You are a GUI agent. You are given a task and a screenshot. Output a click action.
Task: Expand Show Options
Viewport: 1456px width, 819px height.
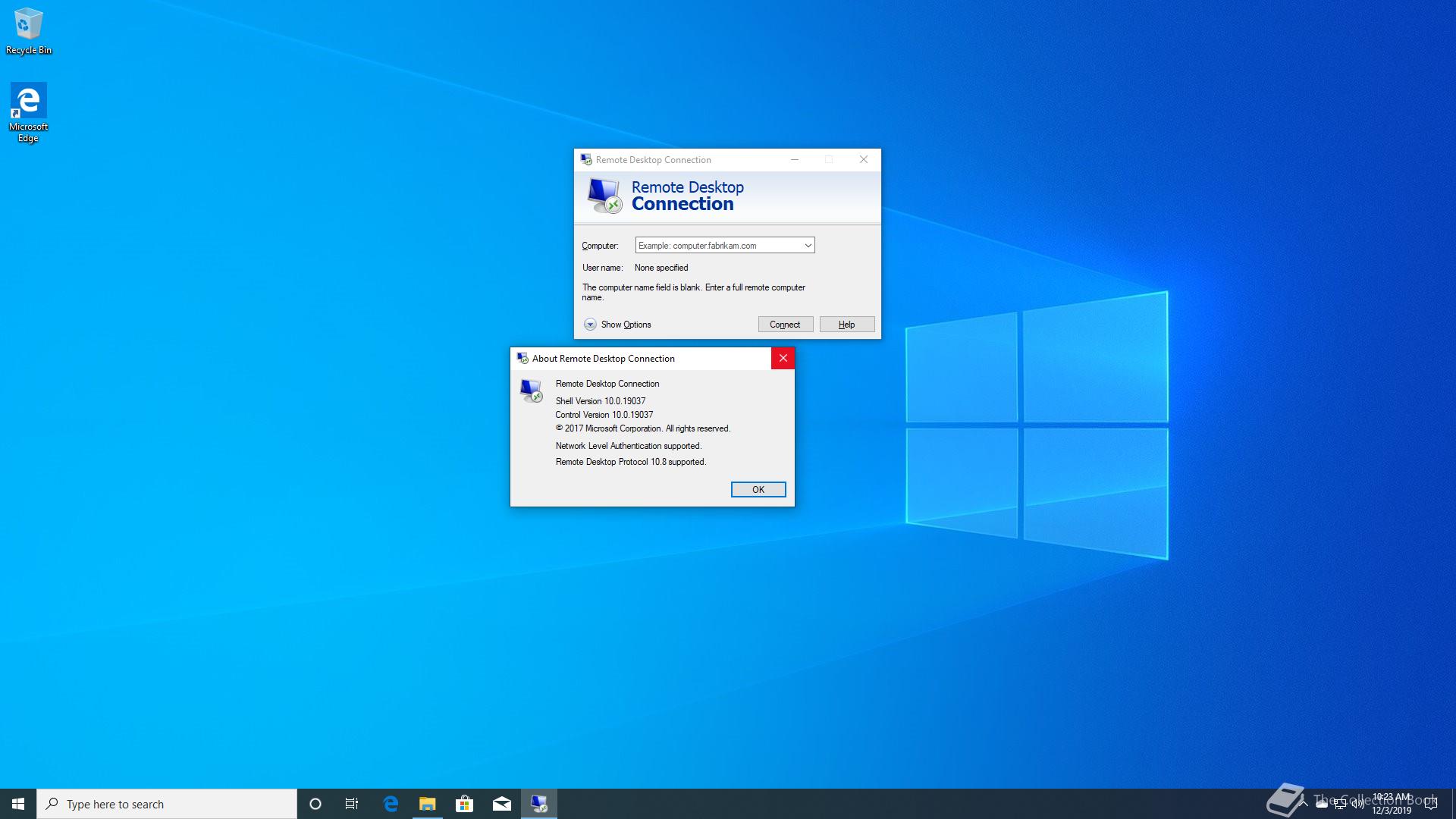click(x=618, y=325)
